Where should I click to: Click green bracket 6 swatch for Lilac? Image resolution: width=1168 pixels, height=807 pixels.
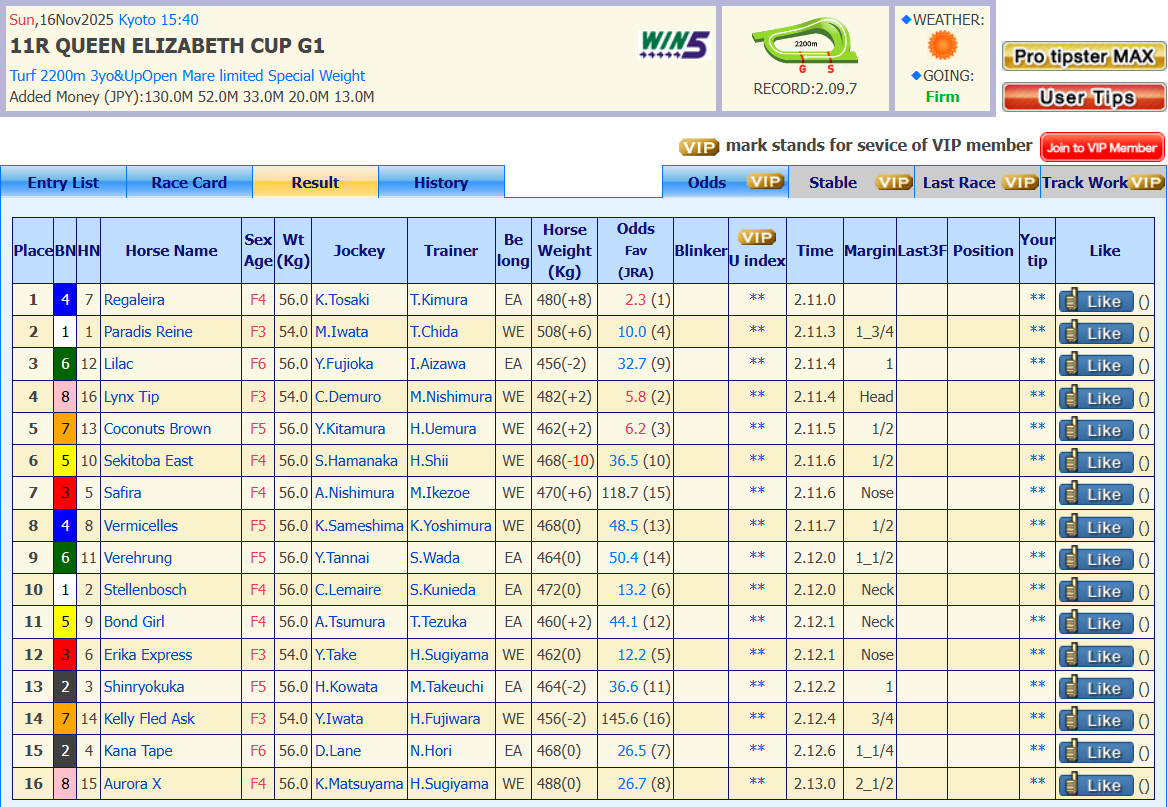[x=65, y=364]
